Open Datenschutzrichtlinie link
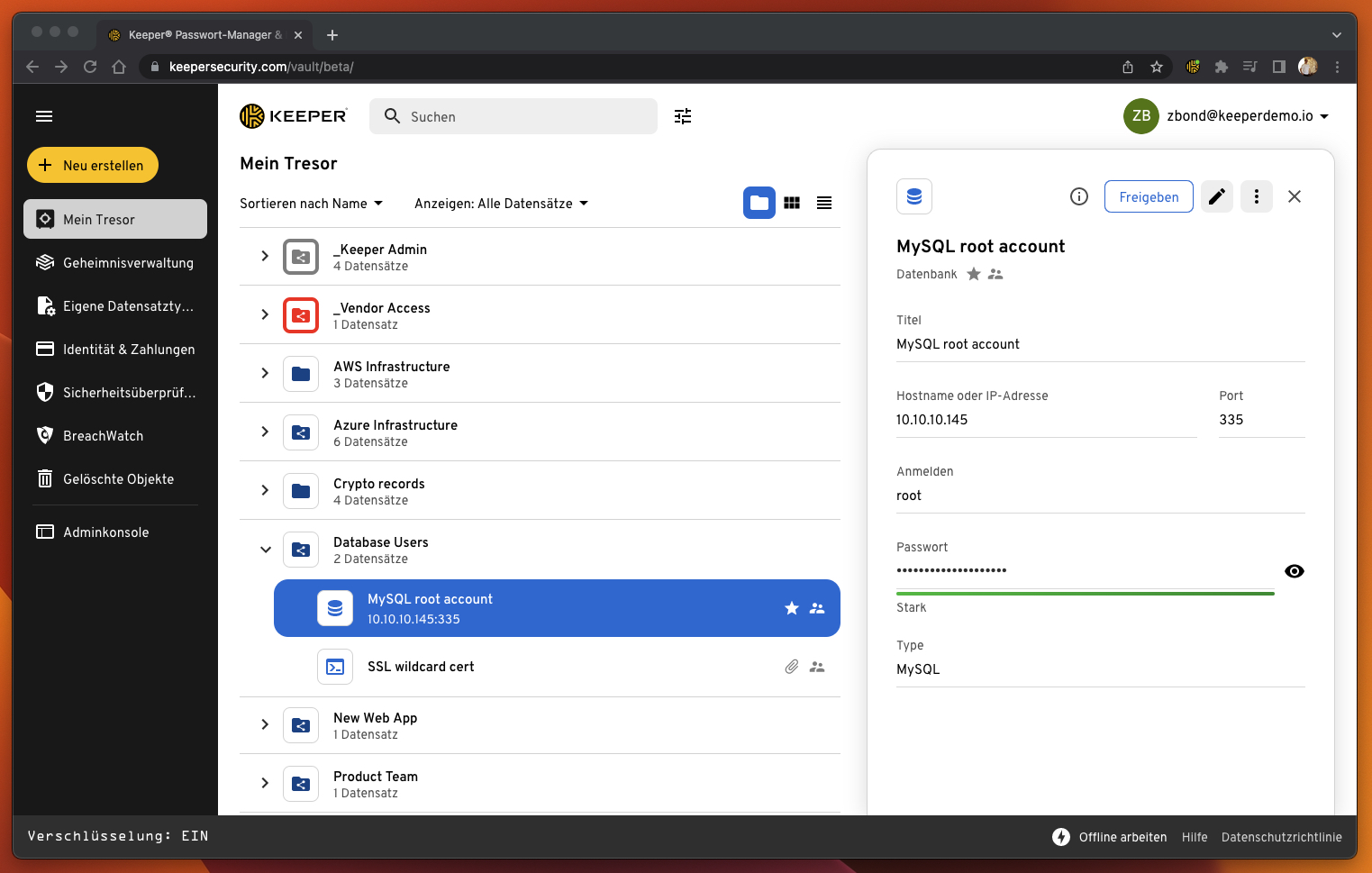 [1282, 837]
